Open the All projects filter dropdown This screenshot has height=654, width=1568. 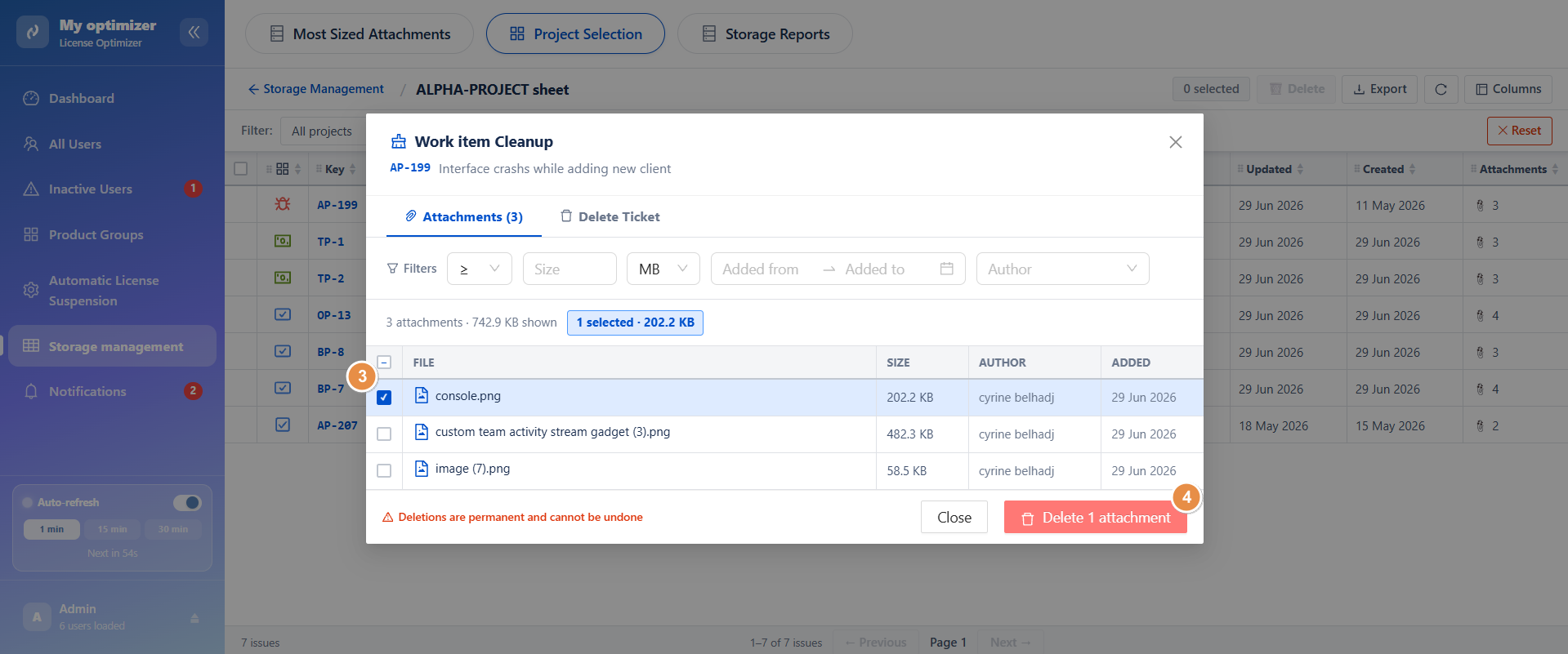(323, 131)
